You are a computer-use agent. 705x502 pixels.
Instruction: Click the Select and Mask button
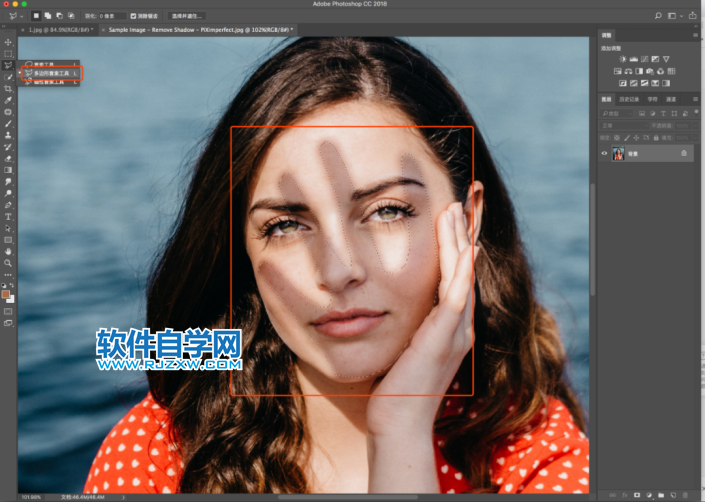(x=186, y=16)
